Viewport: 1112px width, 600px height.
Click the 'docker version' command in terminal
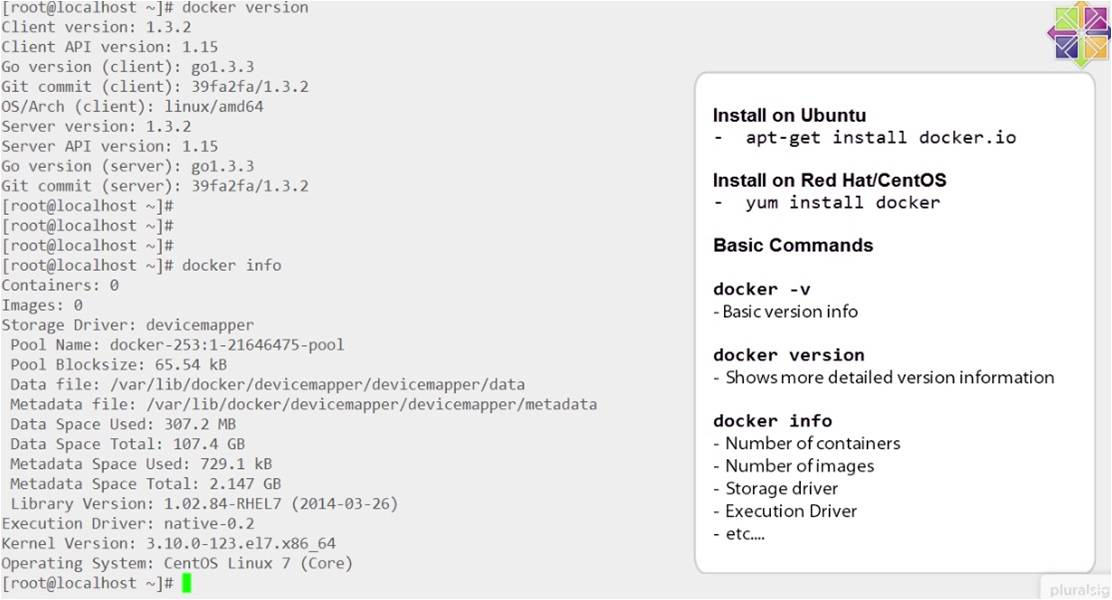(x=245, y=8)
